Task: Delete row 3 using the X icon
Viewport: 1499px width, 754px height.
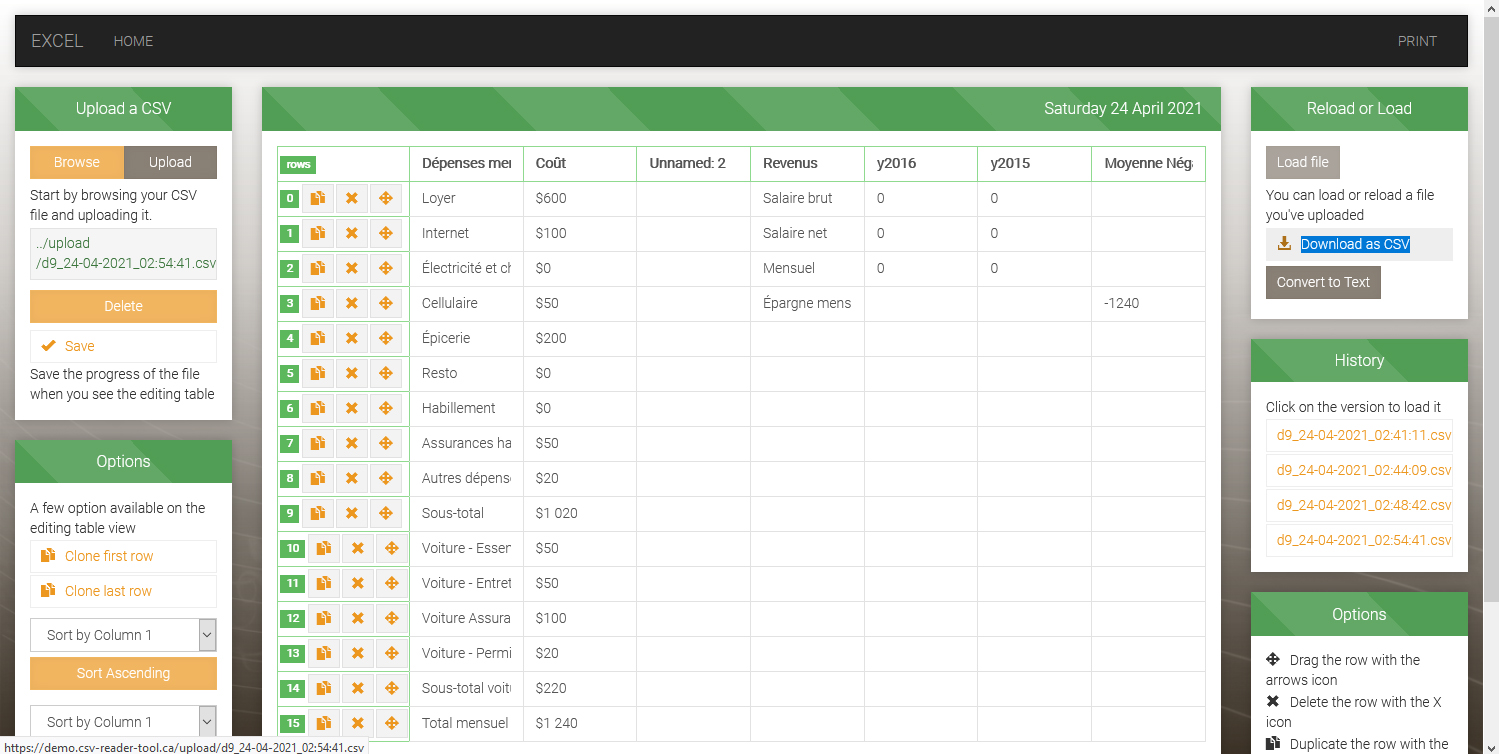Action: tap(352, 303)
